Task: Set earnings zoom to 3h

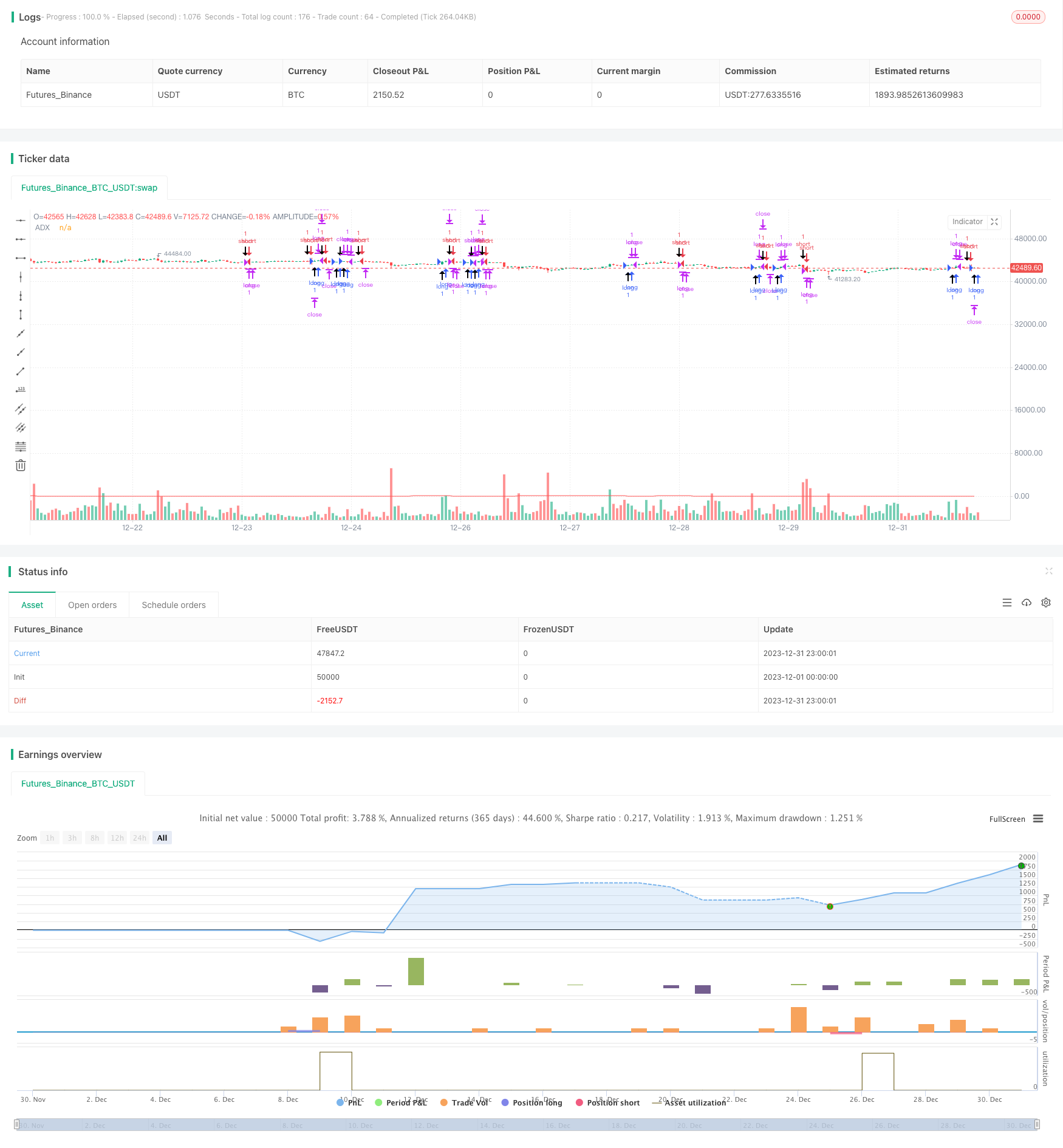Action: (72, 838)
